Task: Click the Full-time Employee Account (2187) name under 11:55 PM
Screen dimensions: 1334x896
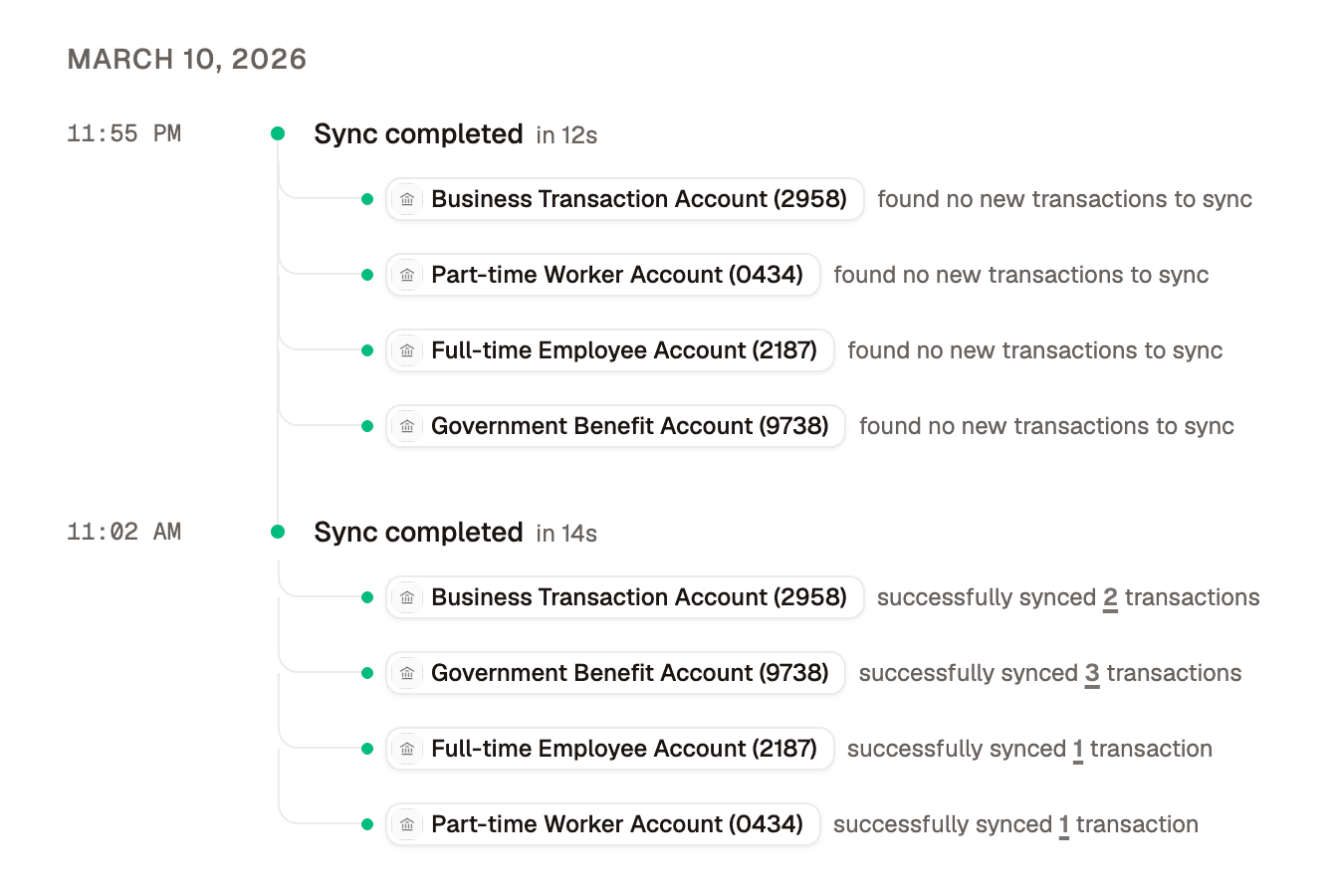Action: tap(623, 350)
